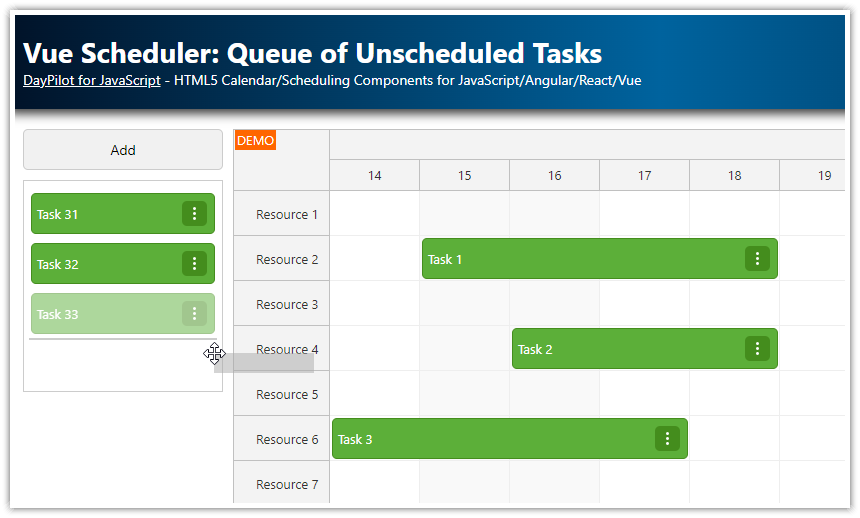Click the Add button
The height and width of the screenshot is (518, 860).
pyautogui.click(x=123, y=150)
